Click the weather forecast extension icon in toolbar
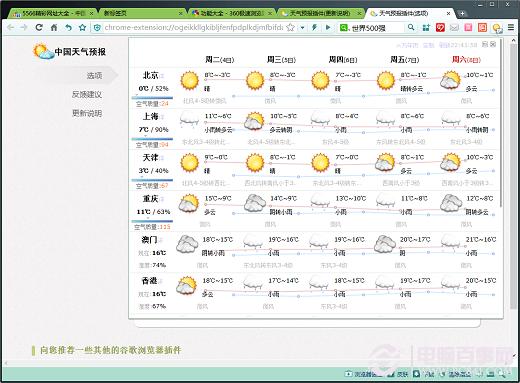The image size is (520, 383). pyautogui.click(x=497, y=28)
